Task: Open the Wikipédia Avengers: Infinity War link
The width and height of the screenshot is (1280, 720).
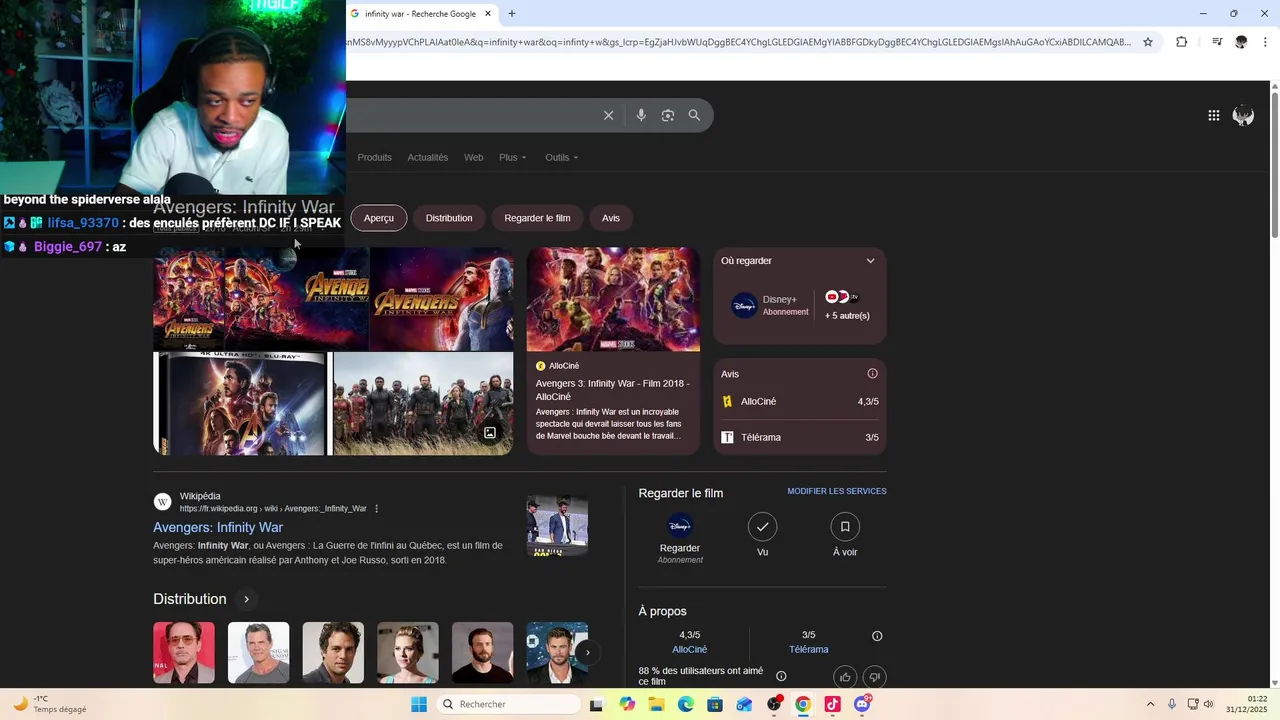Action: tap(218, 527)
